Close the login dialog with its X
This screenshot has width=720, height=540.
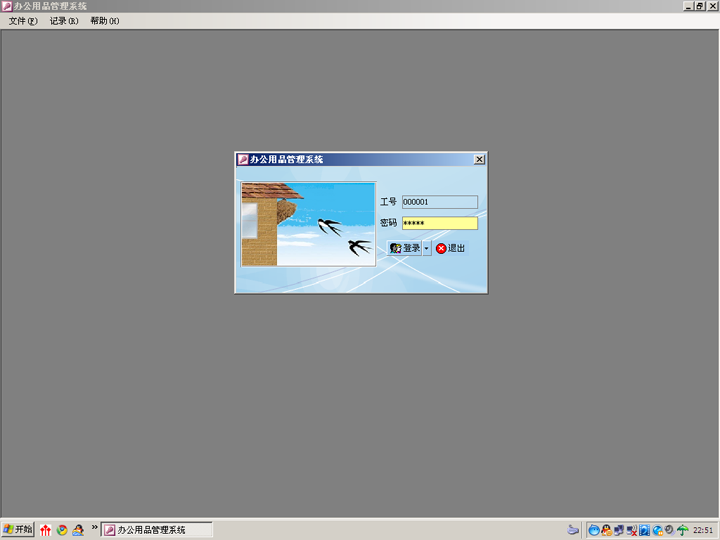tap(479, 159)
